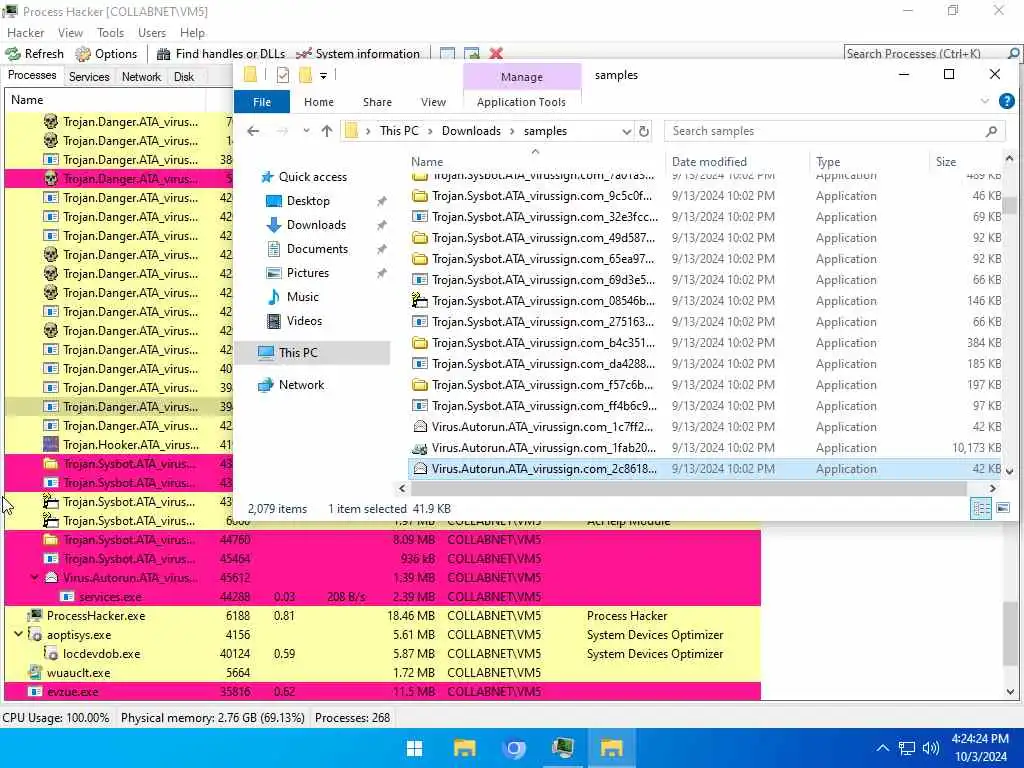Open System information in Process Hacker
Image resolution: width=1024 pixels, height=768 pixels.
358,54
